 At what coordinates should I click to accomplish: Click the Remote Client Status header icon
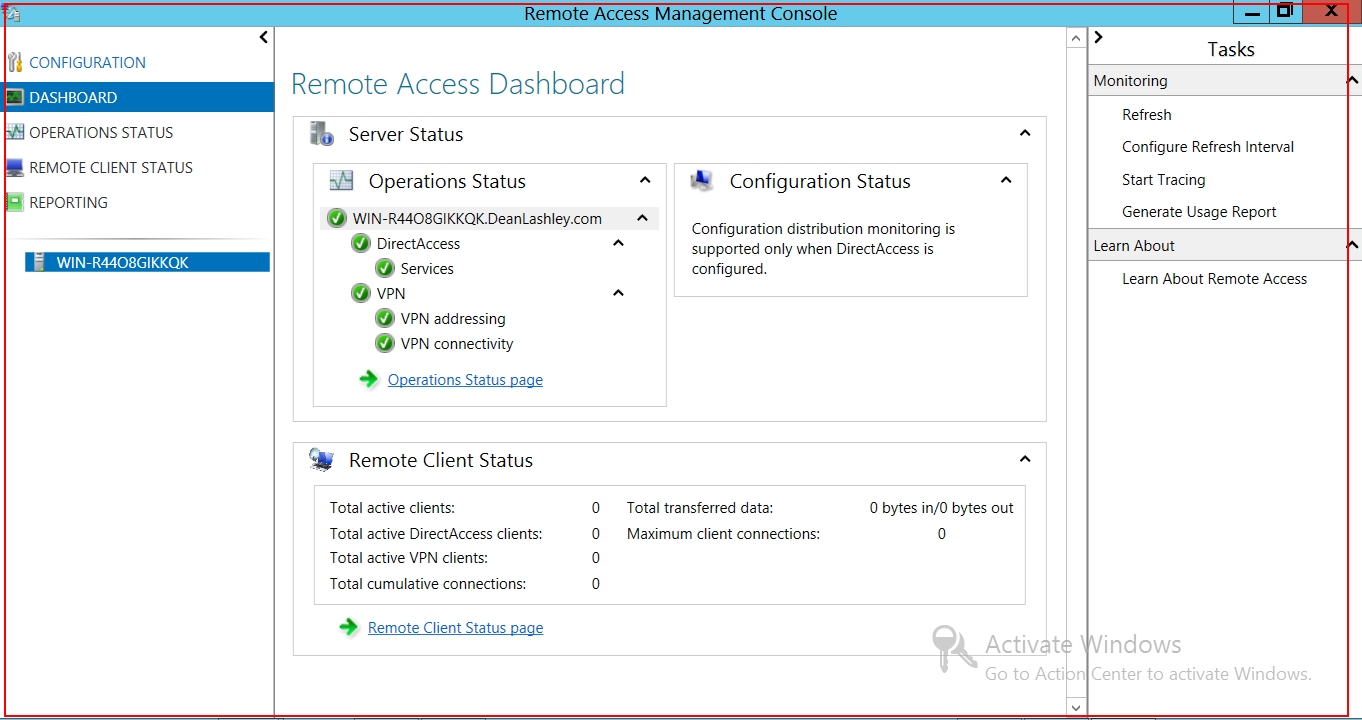click(x=321, y=460)
